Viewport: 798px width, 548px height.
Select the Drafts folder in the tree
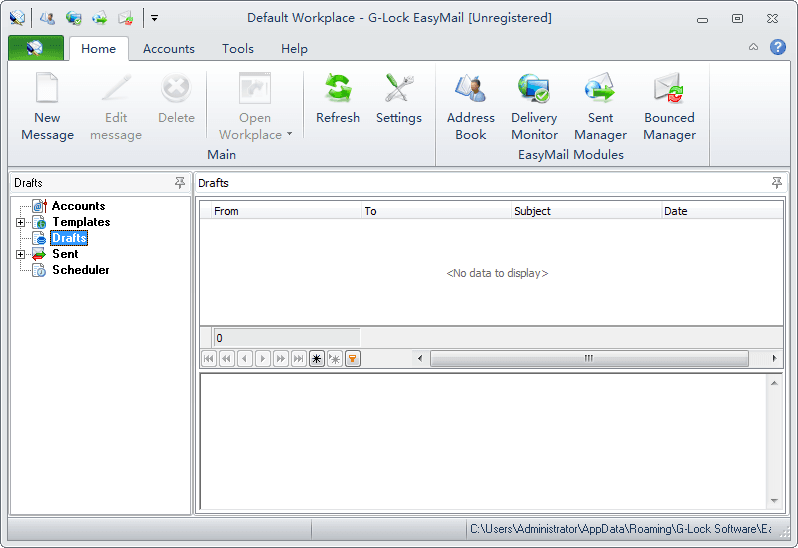pos(69,238)
